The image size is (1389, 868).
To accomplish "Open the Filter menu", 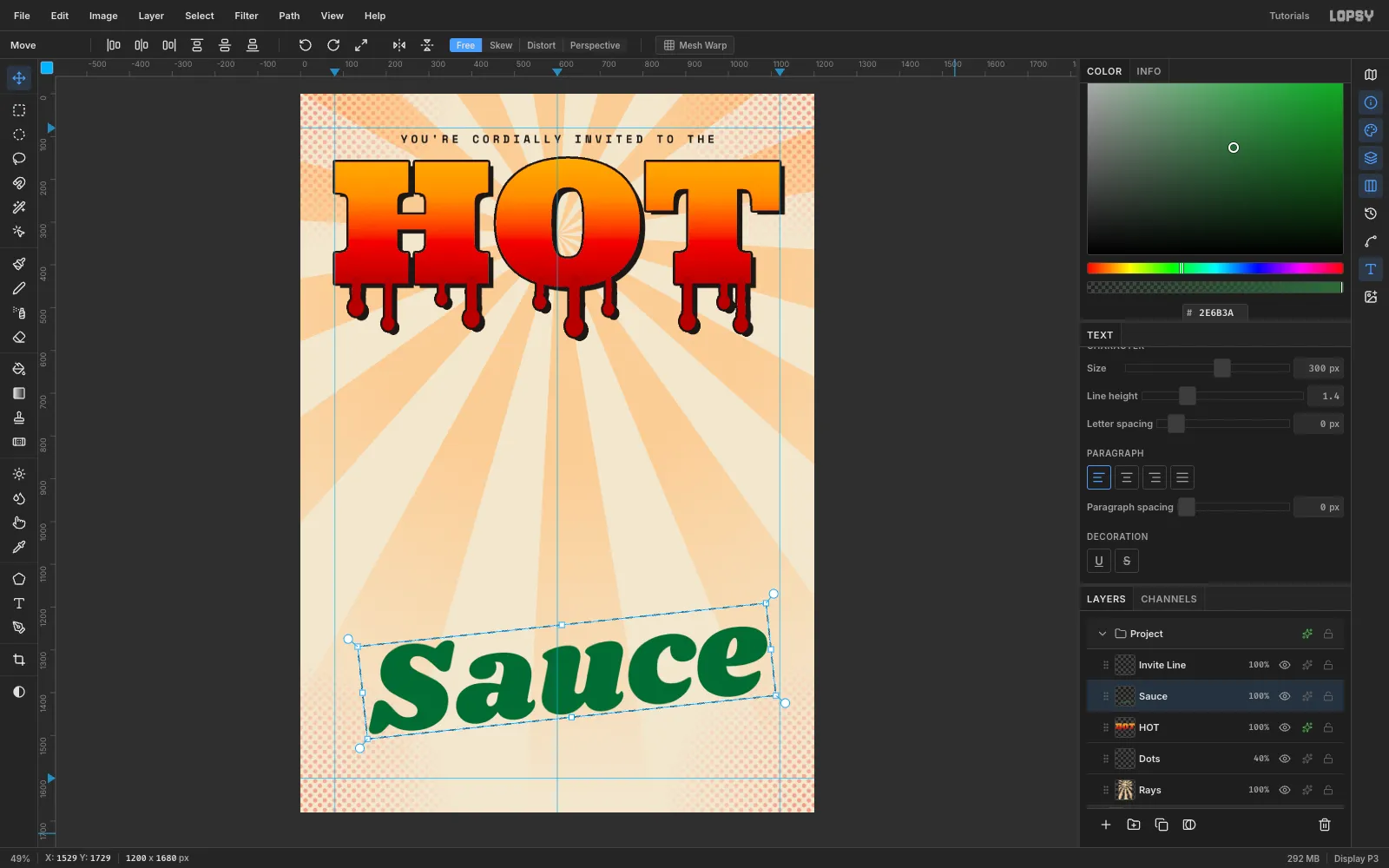I will [247, 16].
